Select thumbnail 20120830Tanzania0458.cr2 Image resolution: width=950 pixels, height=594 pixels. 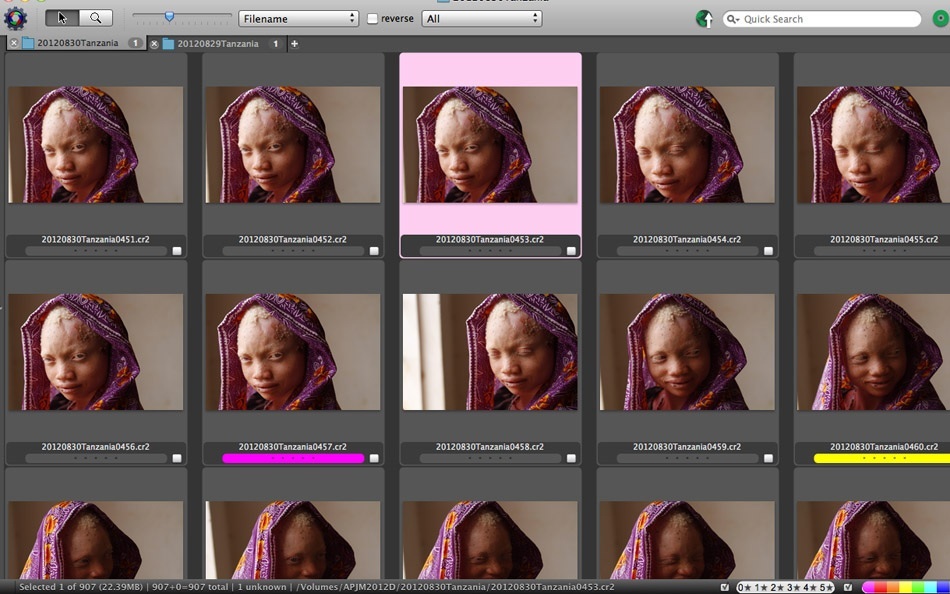490,352
